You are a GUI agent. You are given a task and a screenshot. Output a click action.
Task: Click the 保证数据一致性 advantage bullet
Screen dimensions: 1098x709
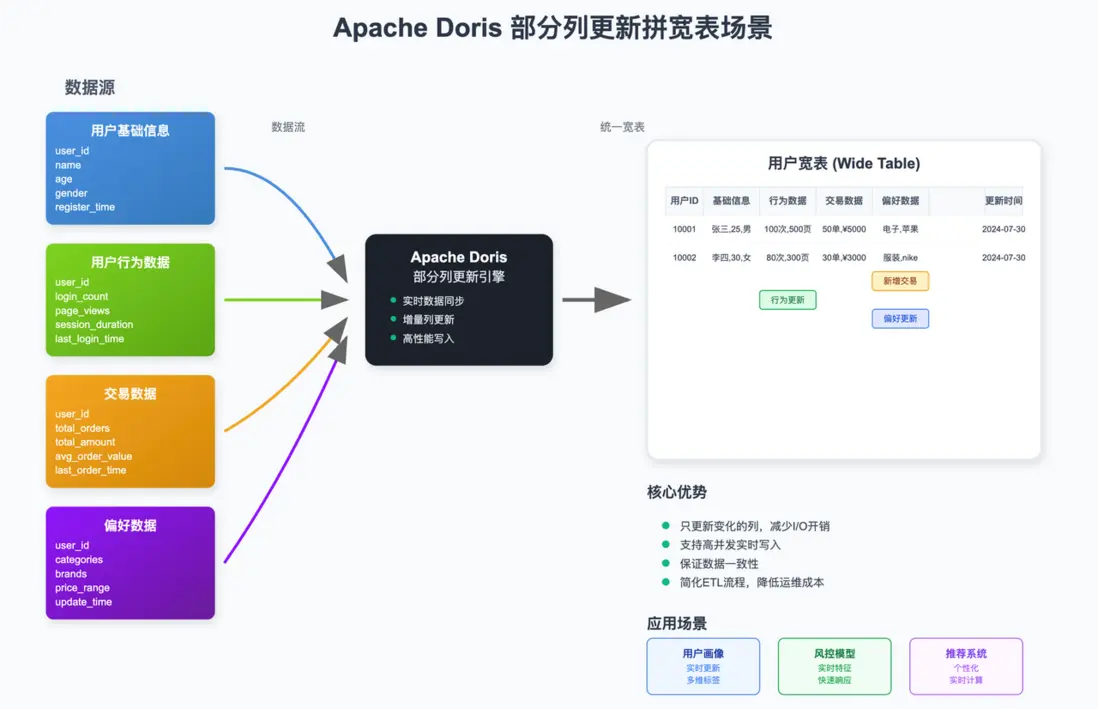(710, 563)
